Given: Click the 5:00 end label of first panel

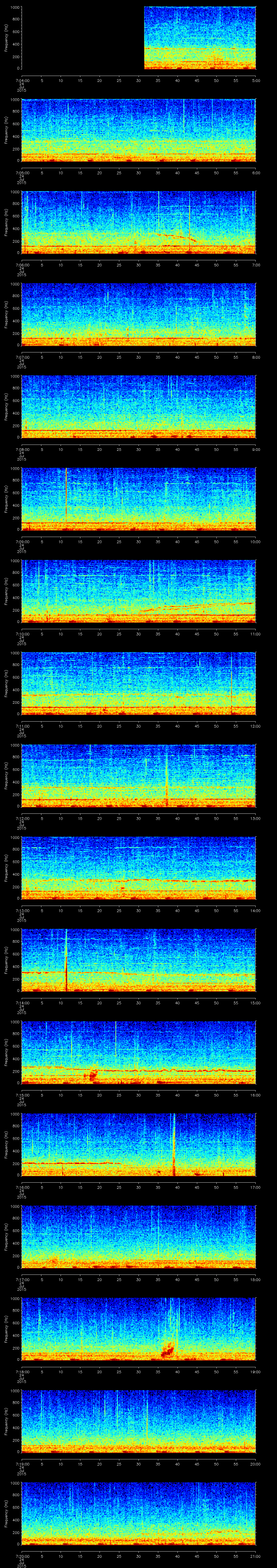Looking at the screenshot, I should pyautogui.click(x=256, y=80).
